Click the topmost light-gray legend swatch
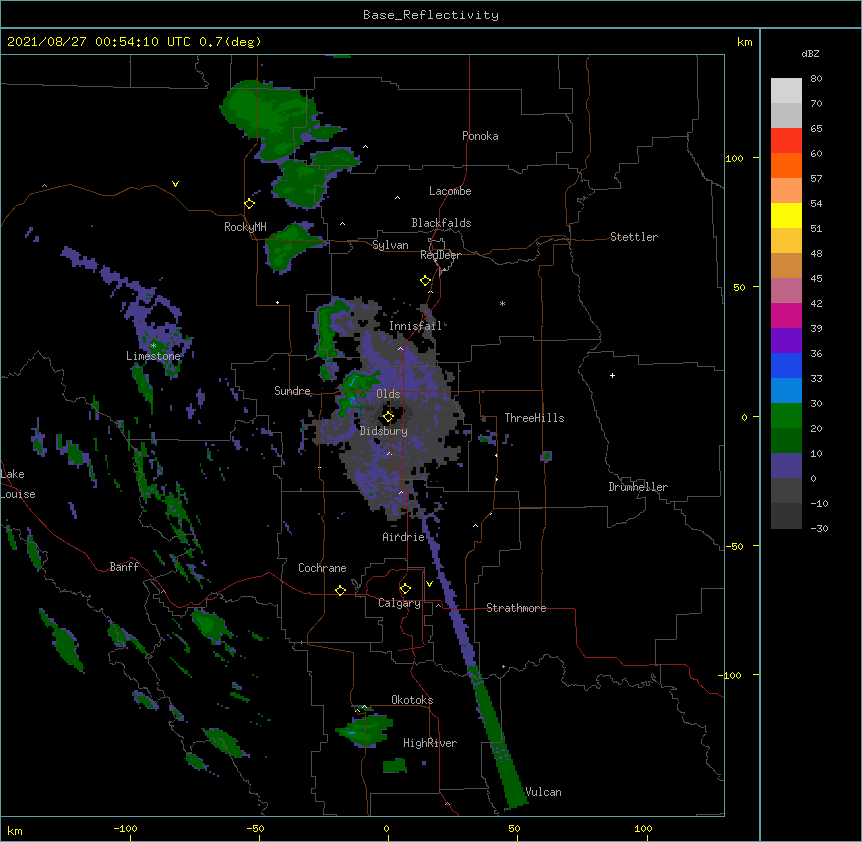The height and width of the screenshot is (842, 862). pyautogui.click(x=786, y=91)
